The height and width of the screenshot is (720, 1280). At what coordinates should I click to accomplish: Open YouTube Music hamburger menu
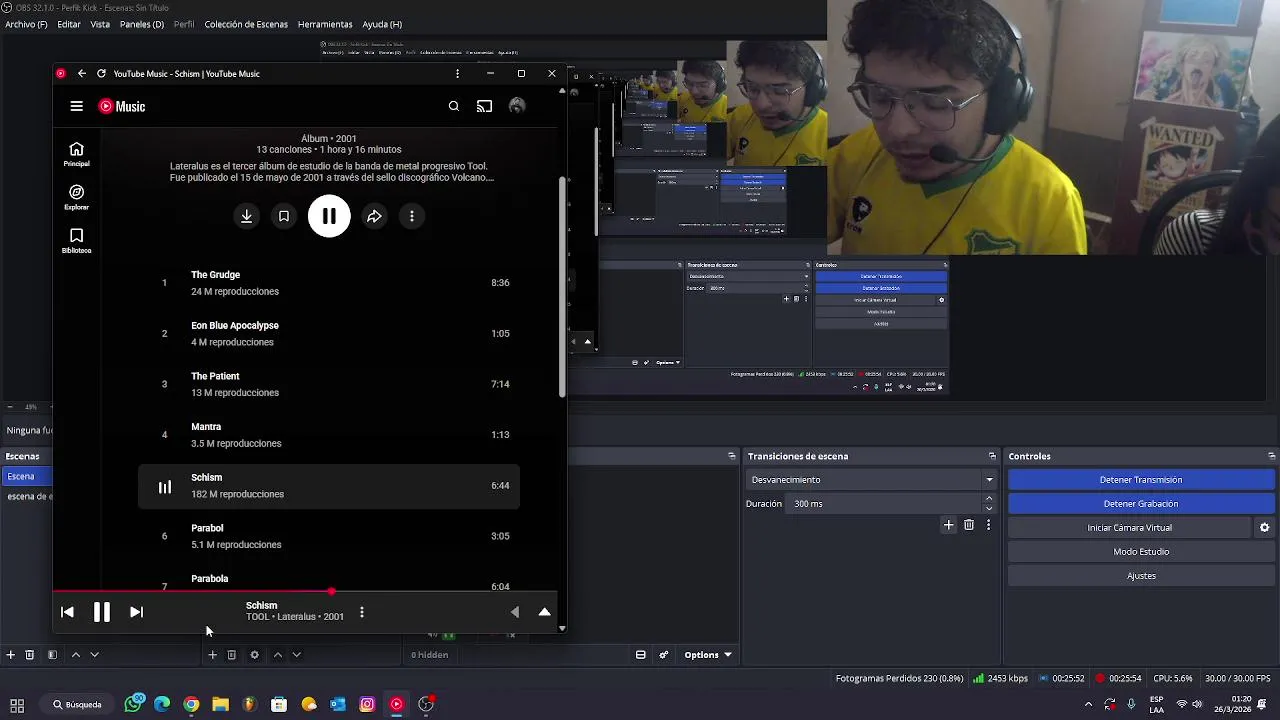(76, 106)
